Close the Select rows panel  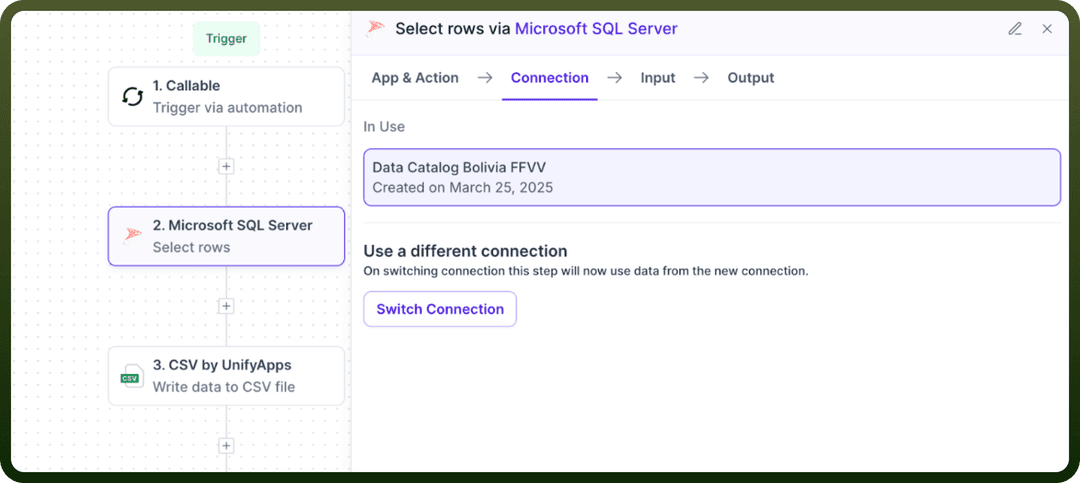(1047, 29)
